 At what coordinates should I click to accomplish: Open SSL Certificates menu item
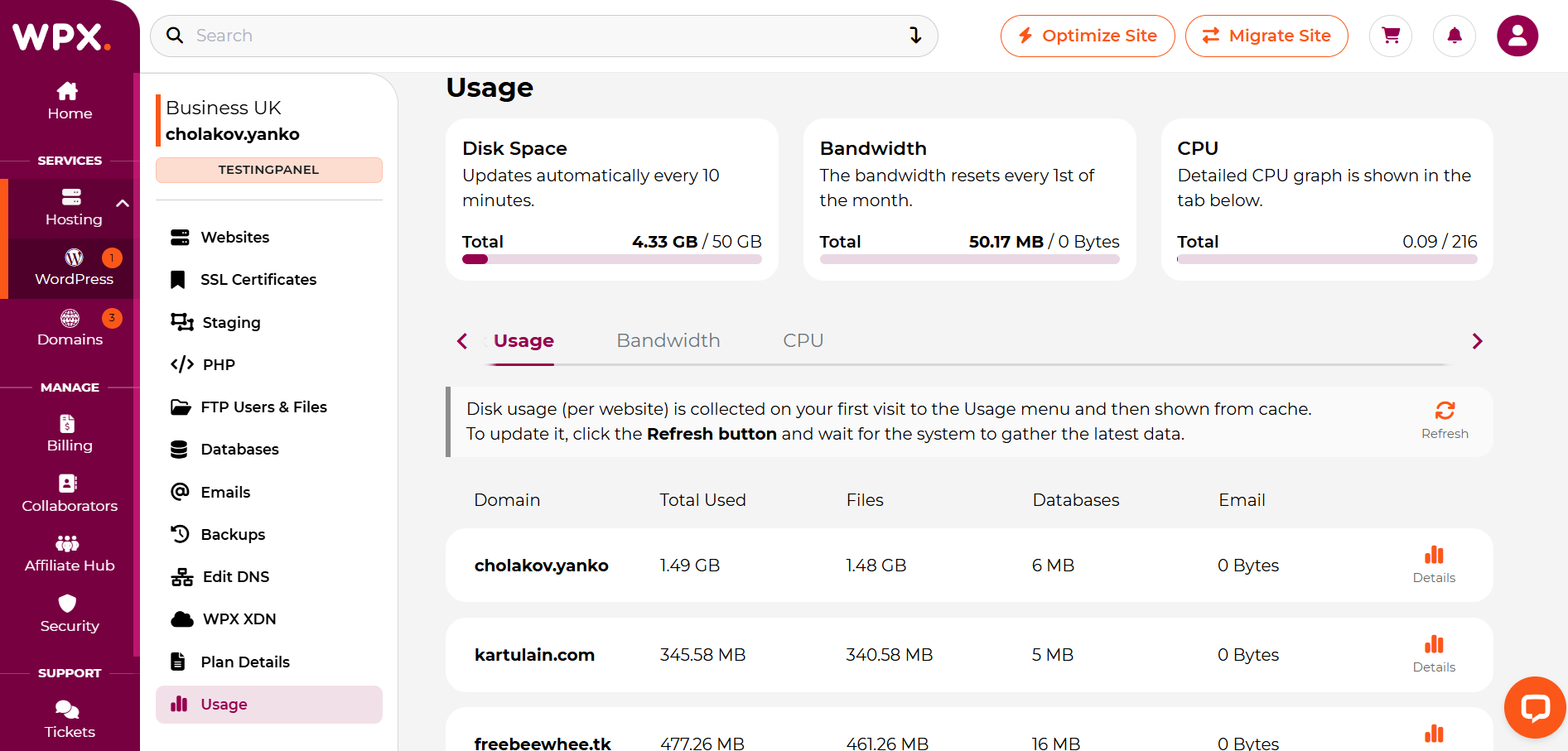pyautogui.click(x=269, y=280)
